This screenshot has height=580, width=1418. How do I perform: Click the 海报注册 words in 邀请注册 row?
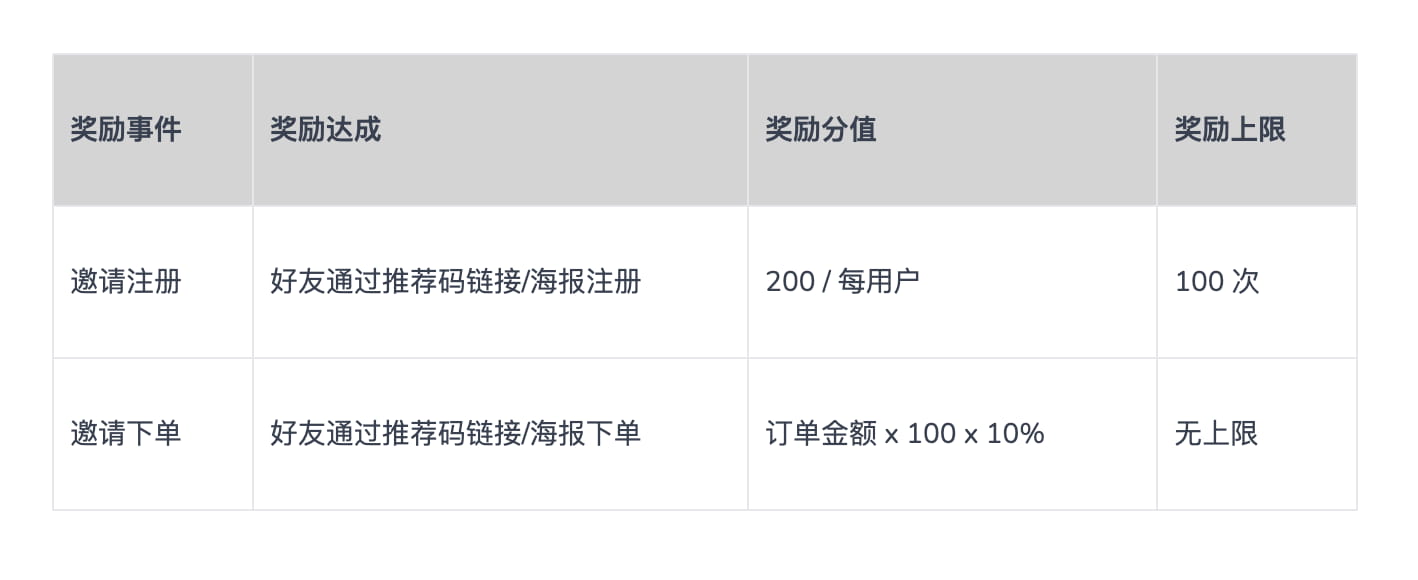(585, 282)
